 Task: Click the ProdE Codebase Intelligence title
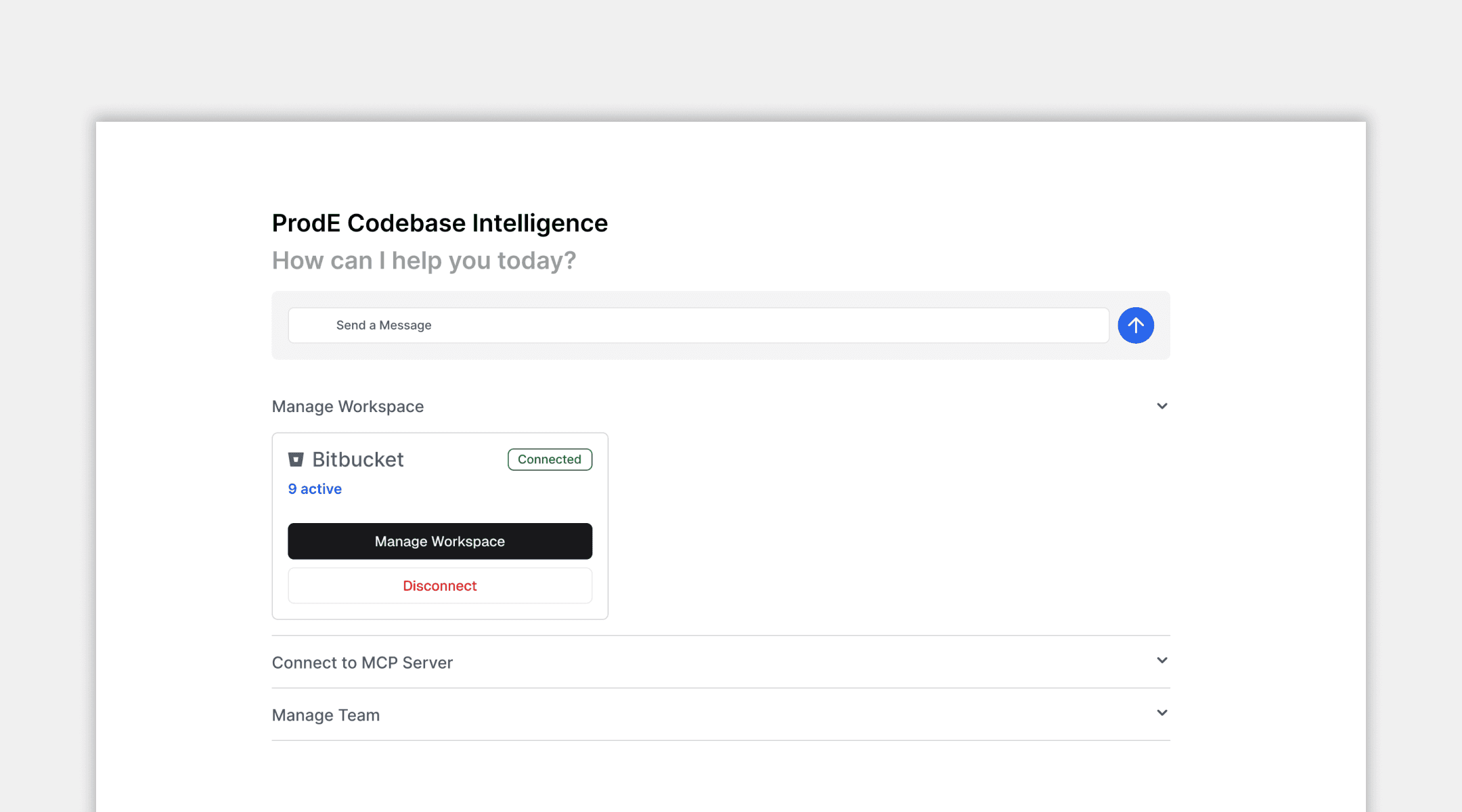(439, 223)
